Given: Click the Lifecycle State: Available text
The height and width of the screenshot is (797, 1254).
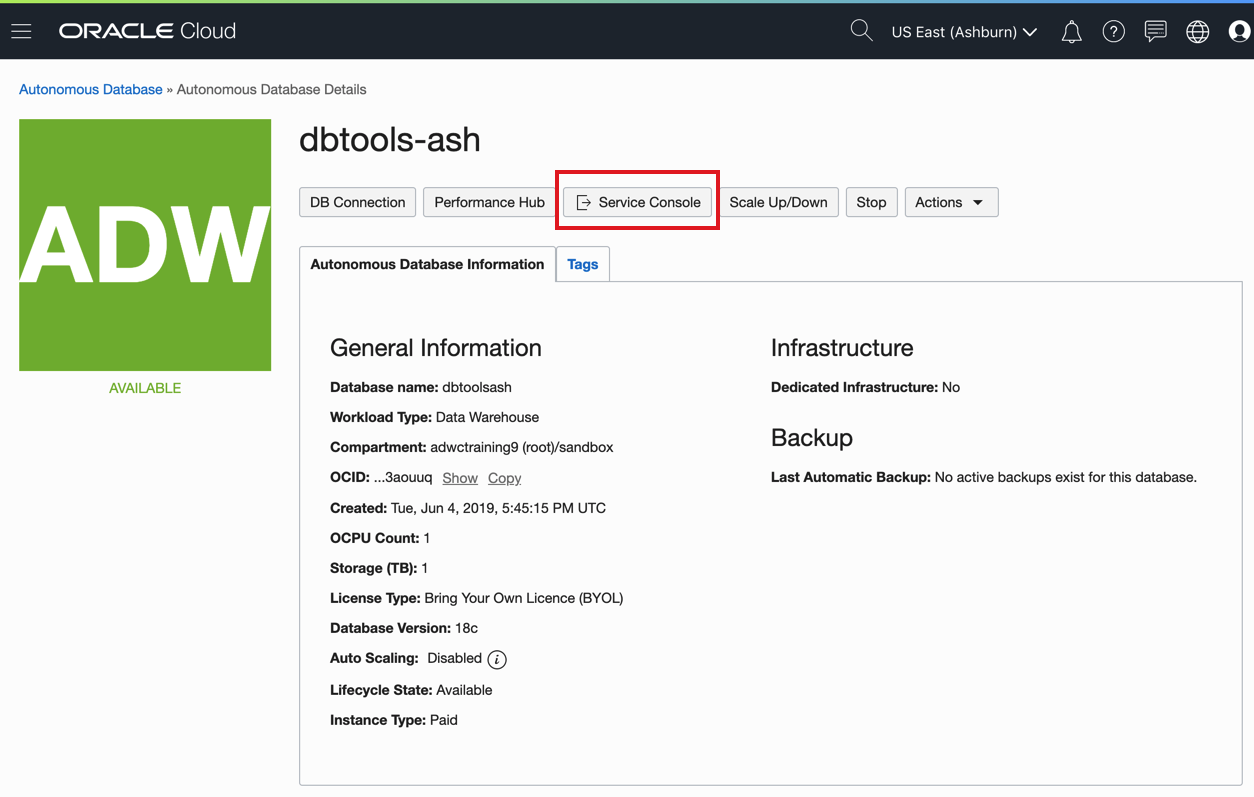Looking at the screenshot, I should coord(411,690).
